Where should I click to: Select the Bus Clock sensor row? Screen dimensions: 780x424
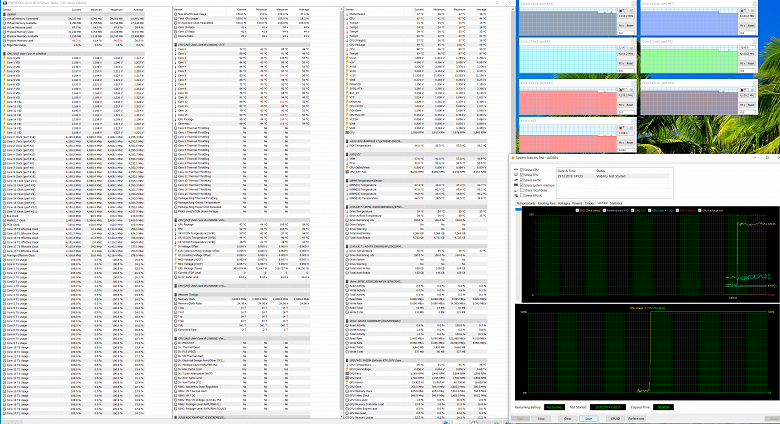73,216
